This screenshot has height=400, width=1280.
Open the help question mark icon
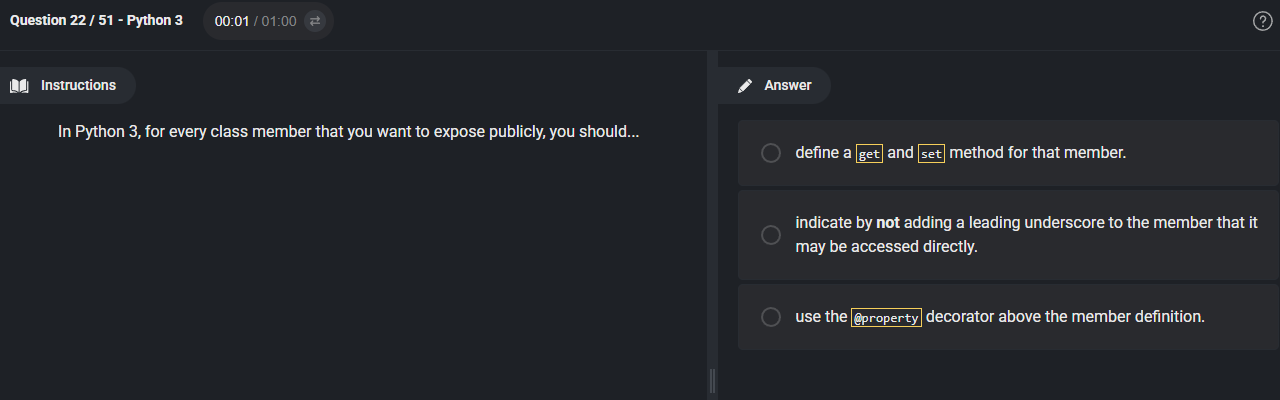pyautogui.click(x=1262, y=21)
